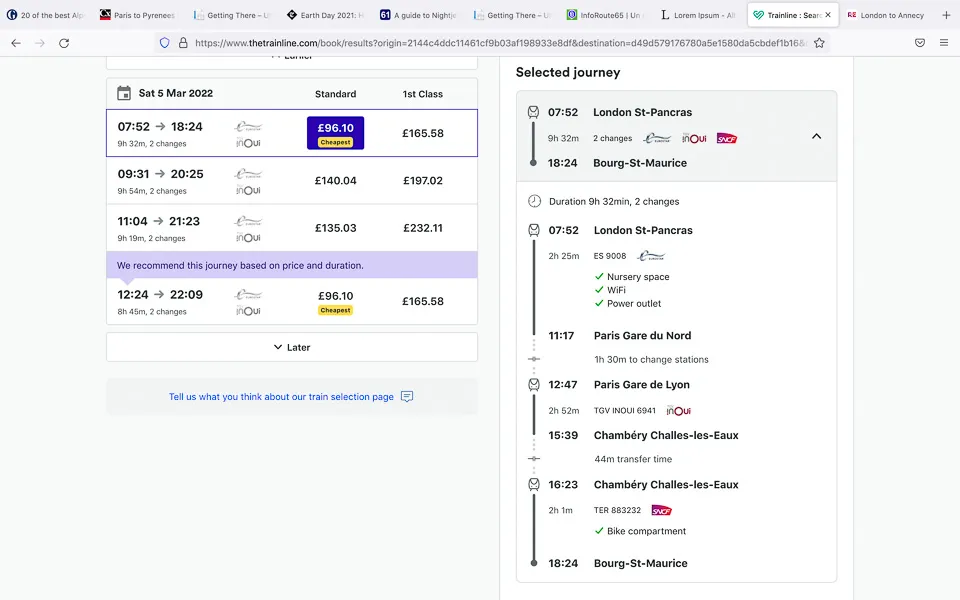Click the 12:24 → 22:09 journey times

(x=160, y=294)
